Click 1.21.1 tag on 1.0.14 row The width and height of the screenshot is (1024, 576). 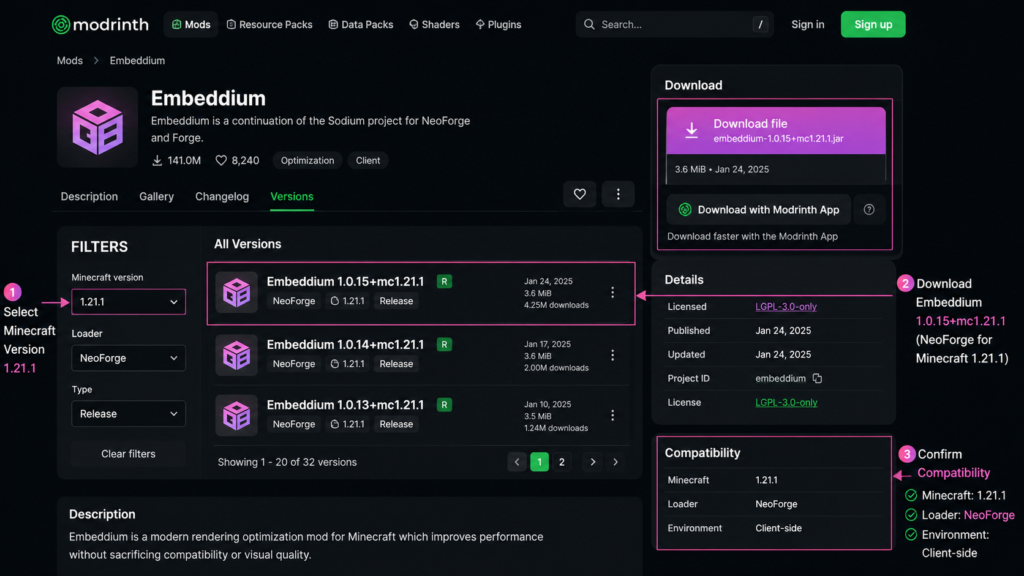pyautogui.click(x=347, y=364)
